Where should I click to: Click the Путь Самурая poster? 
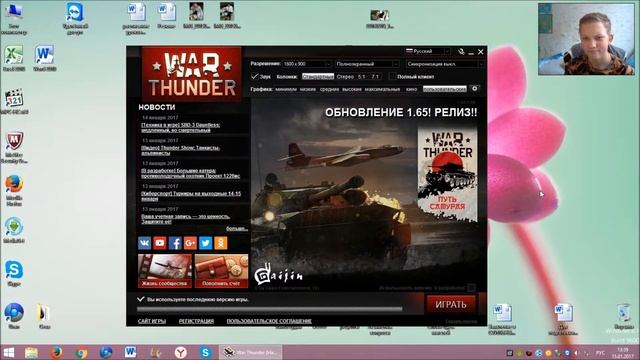[448, 174]
